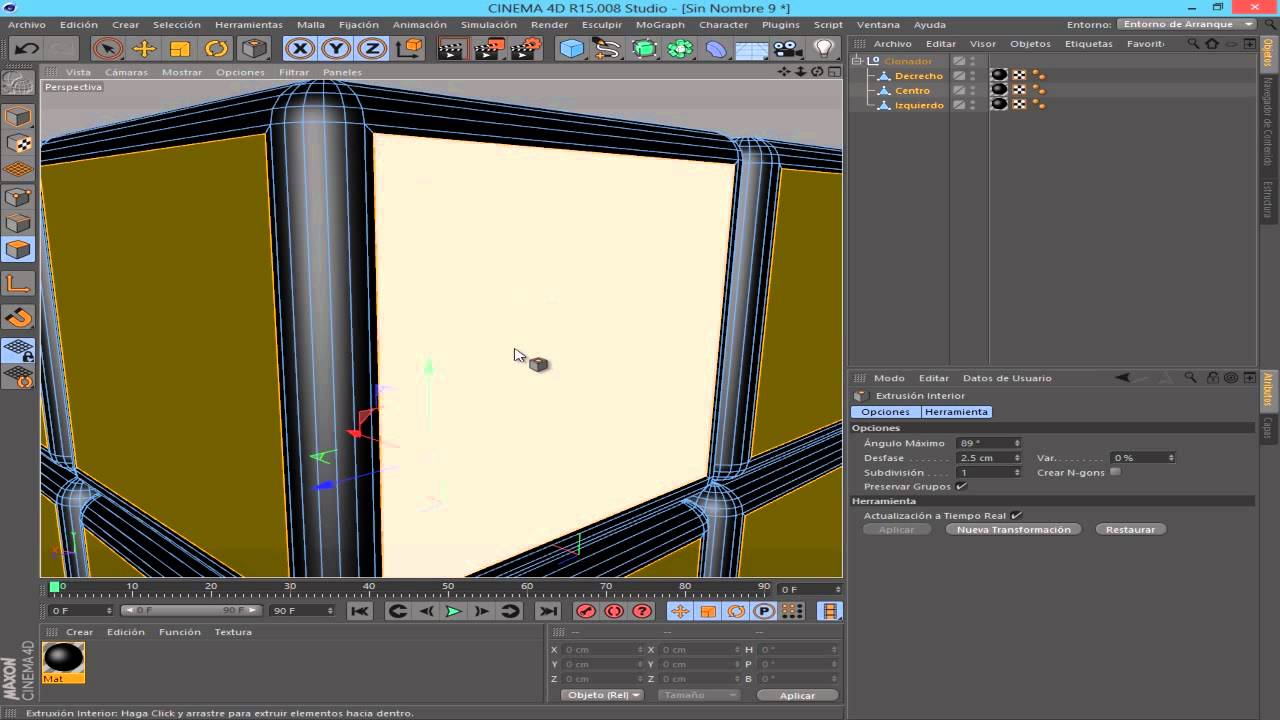Activate the Move tool in the top toolbar

point(144,48)
